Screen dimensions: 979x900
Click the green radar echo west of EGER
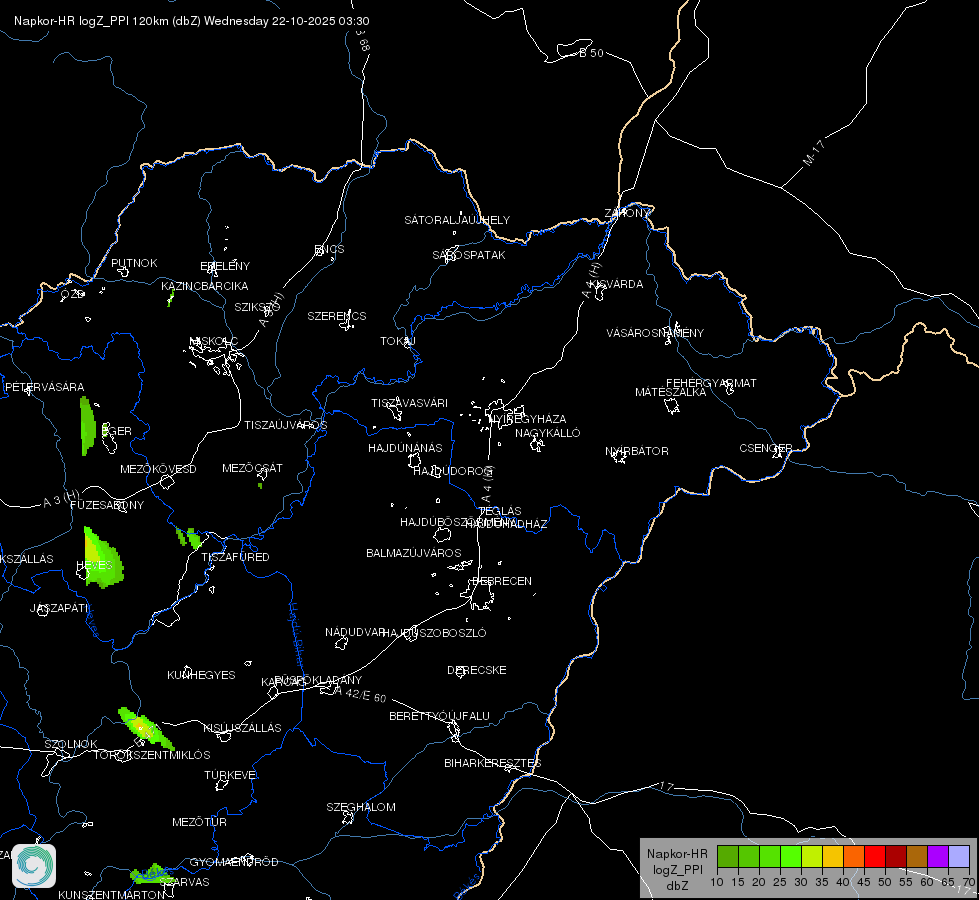pos(87,426)
